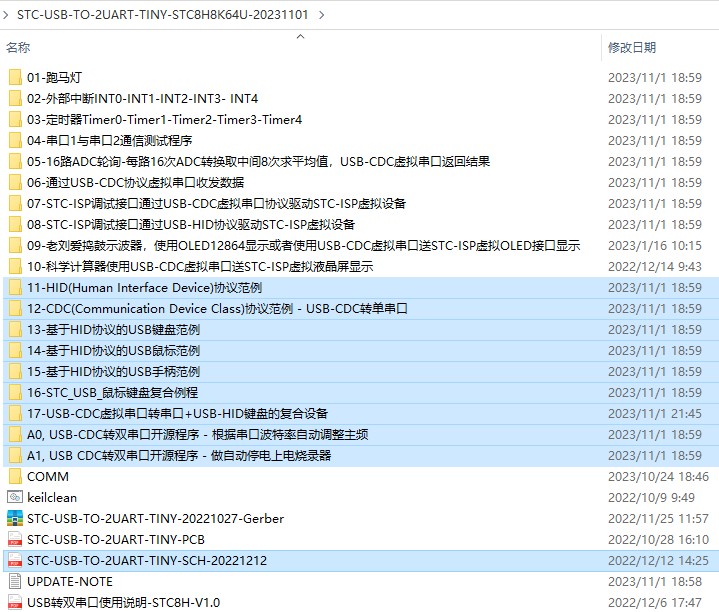This screenshot has width=719, height=612.
Task: Select the COMM folder name
Action: click(48, 477)
